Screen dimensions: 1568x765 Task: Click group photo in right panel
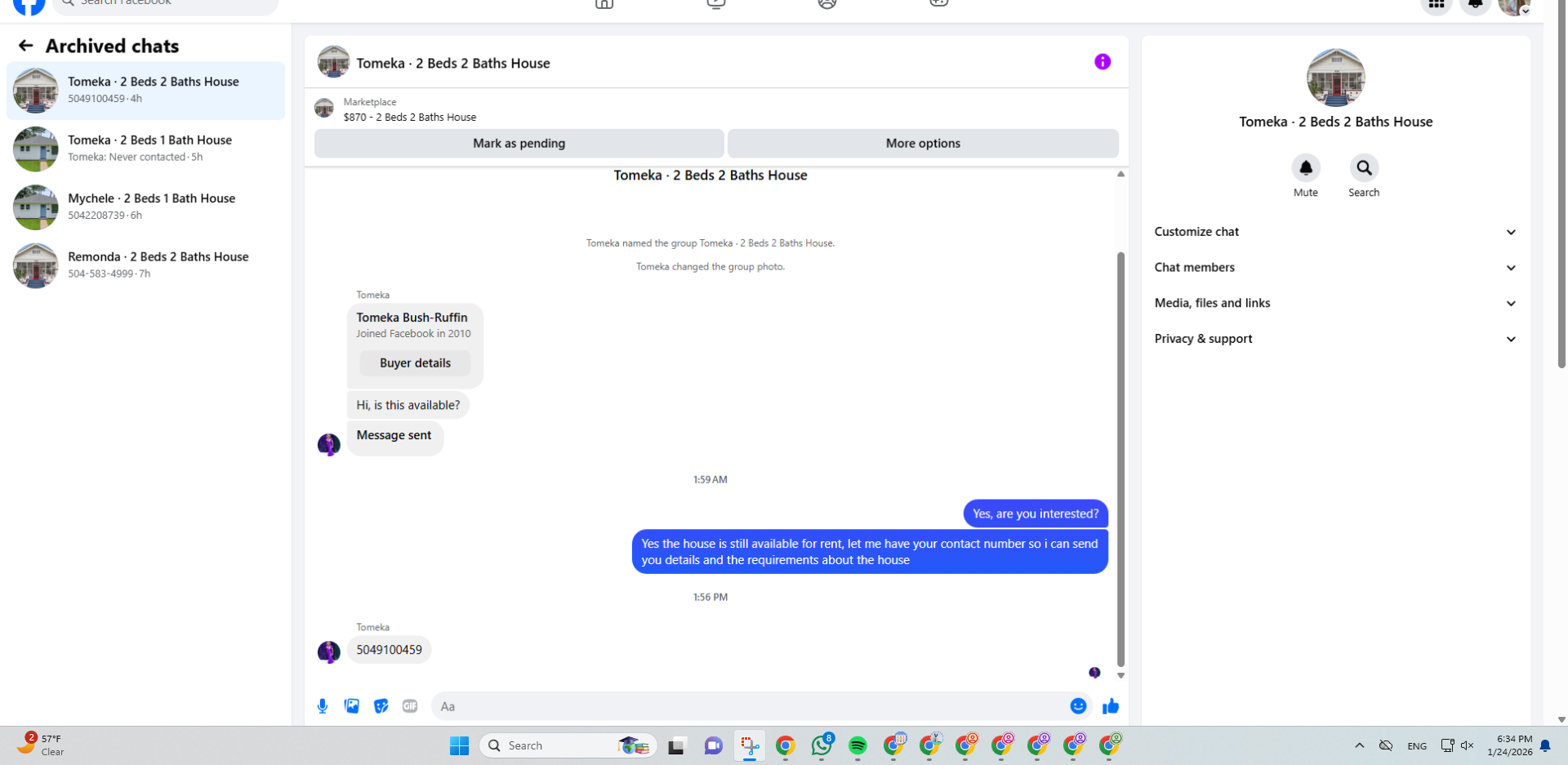click(x=1335, y=78)
